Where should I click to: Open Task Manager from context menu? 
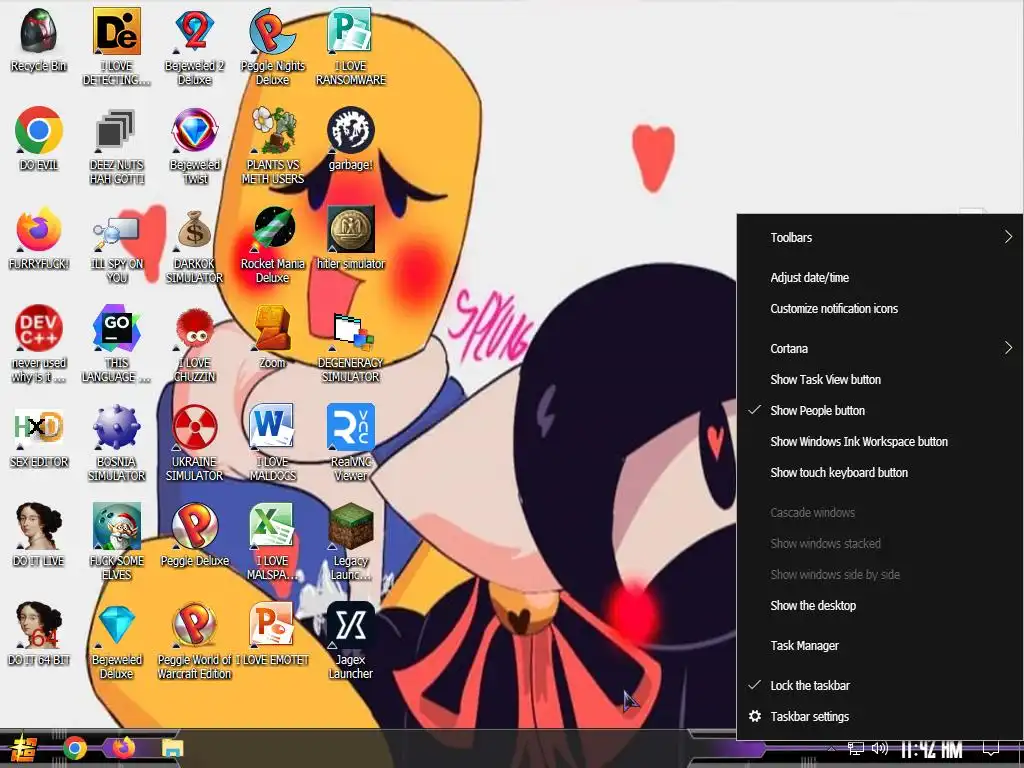(879, 645)
